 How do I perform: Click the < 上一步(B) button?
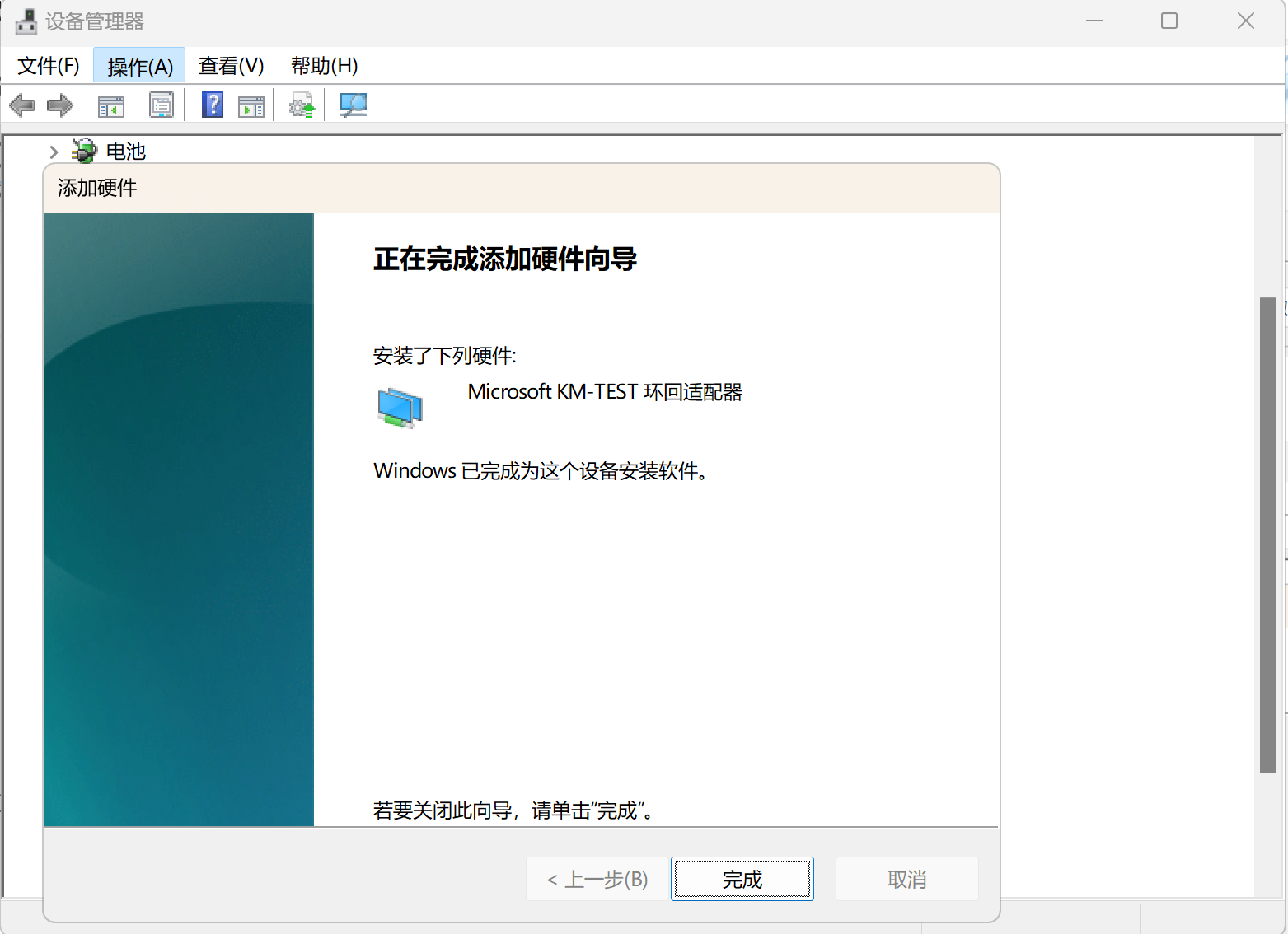597,879
